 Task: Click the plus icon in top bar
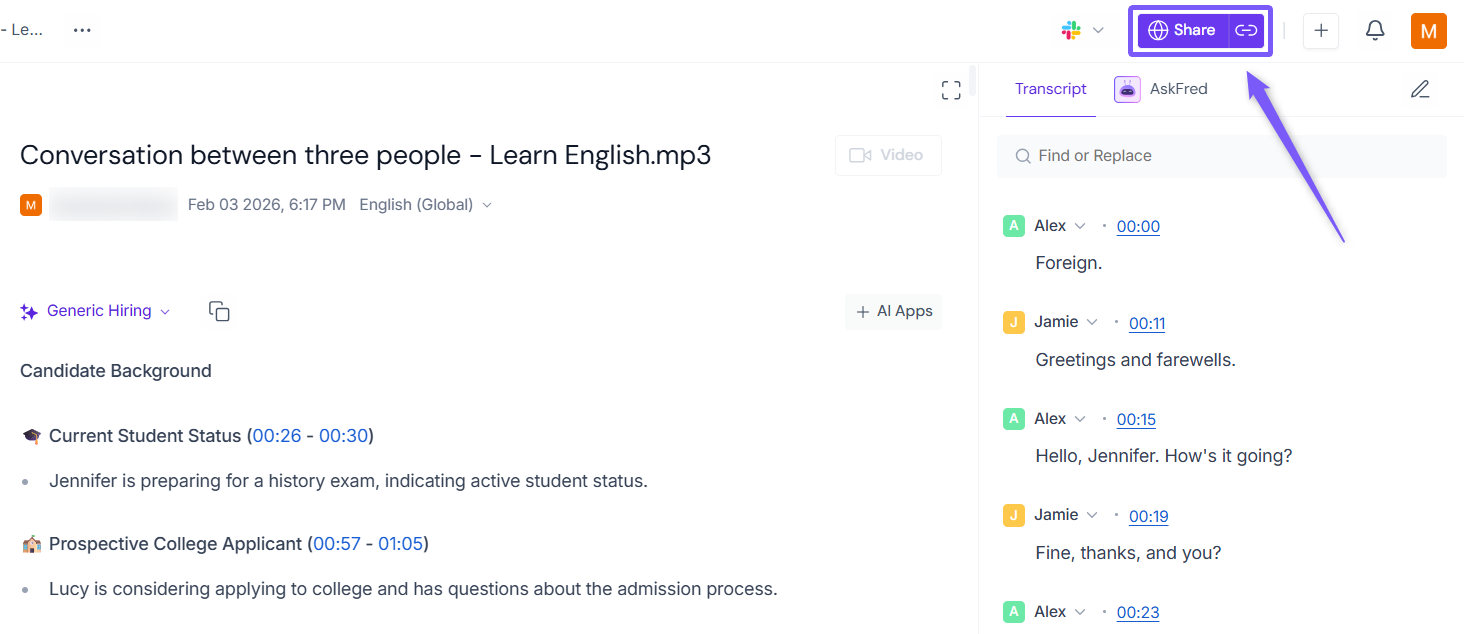pos(1321,31)
